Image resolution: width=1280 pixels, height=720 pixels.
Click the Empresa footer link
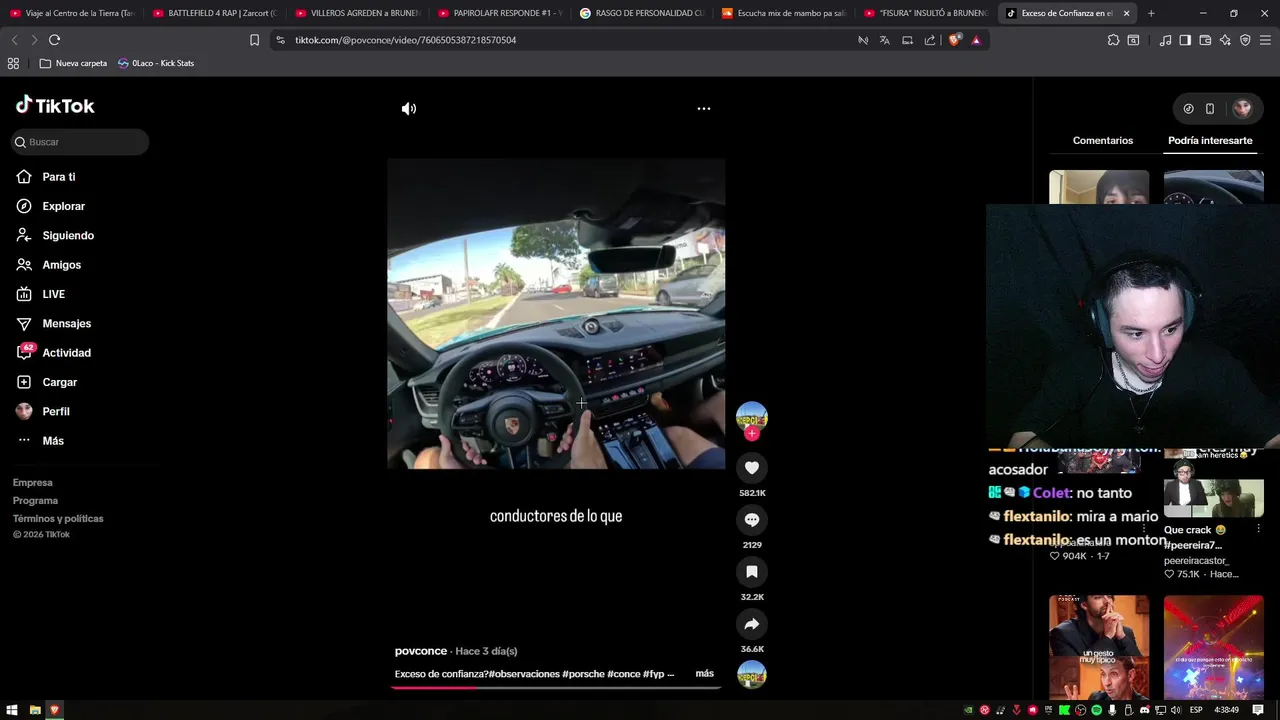tap(33, 483)
